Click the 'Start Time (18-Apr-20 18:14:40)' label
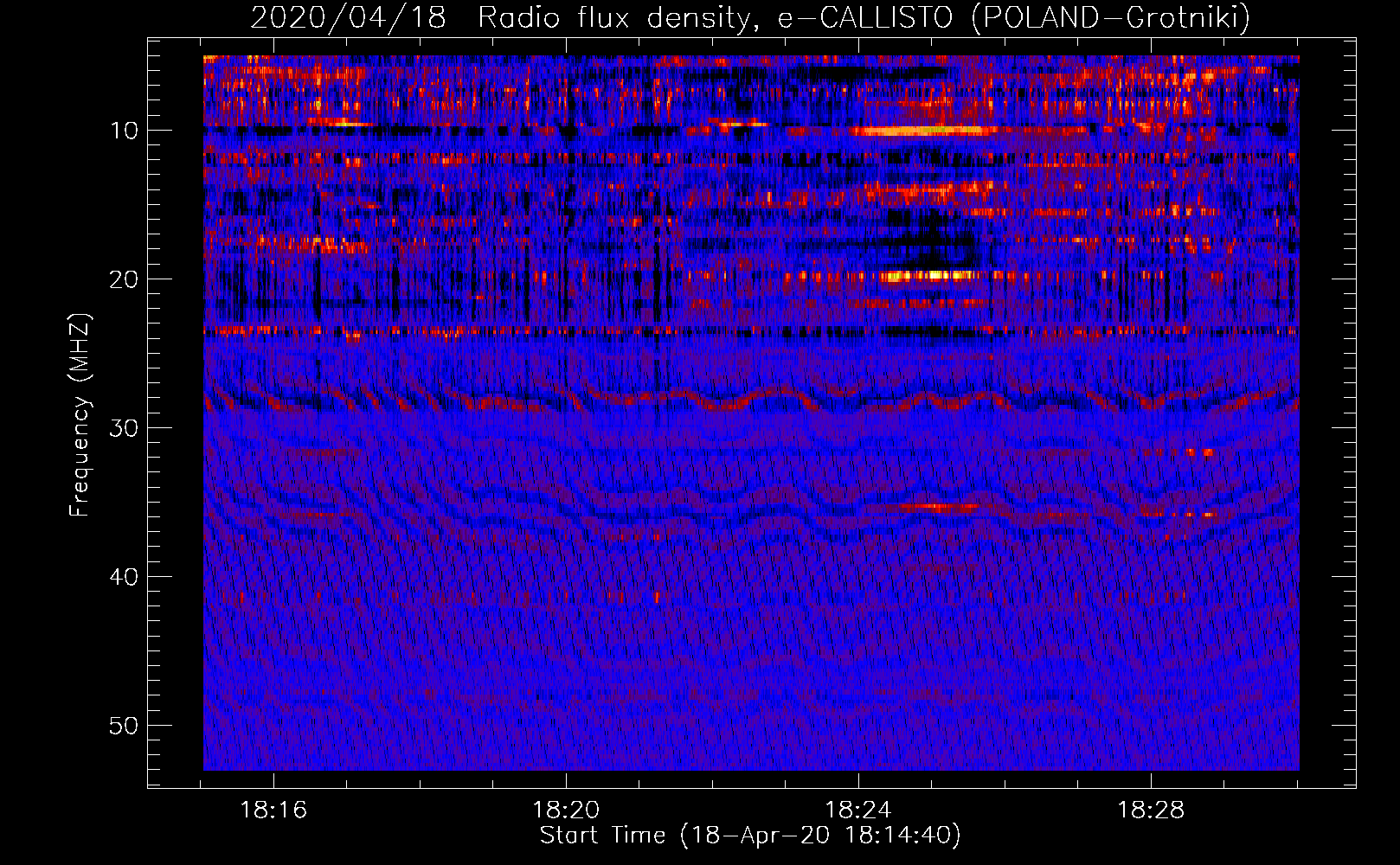Screen dimensions: 1400x865 750,836
